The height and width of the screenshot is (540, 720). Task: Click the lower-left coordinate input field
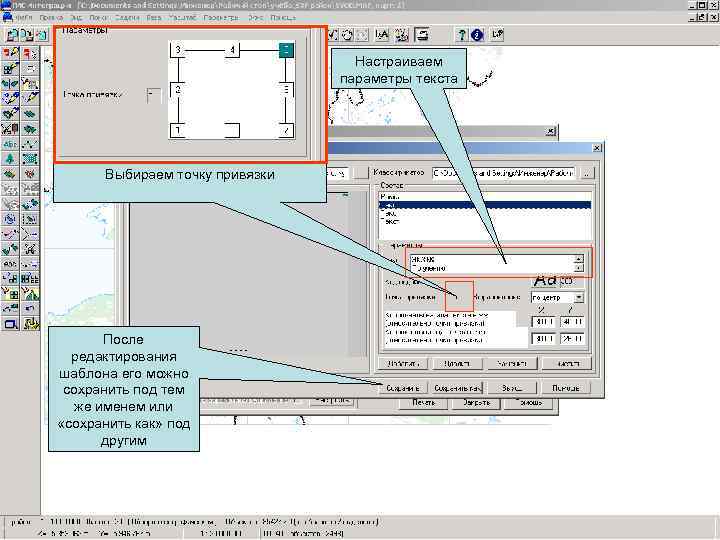544,339
